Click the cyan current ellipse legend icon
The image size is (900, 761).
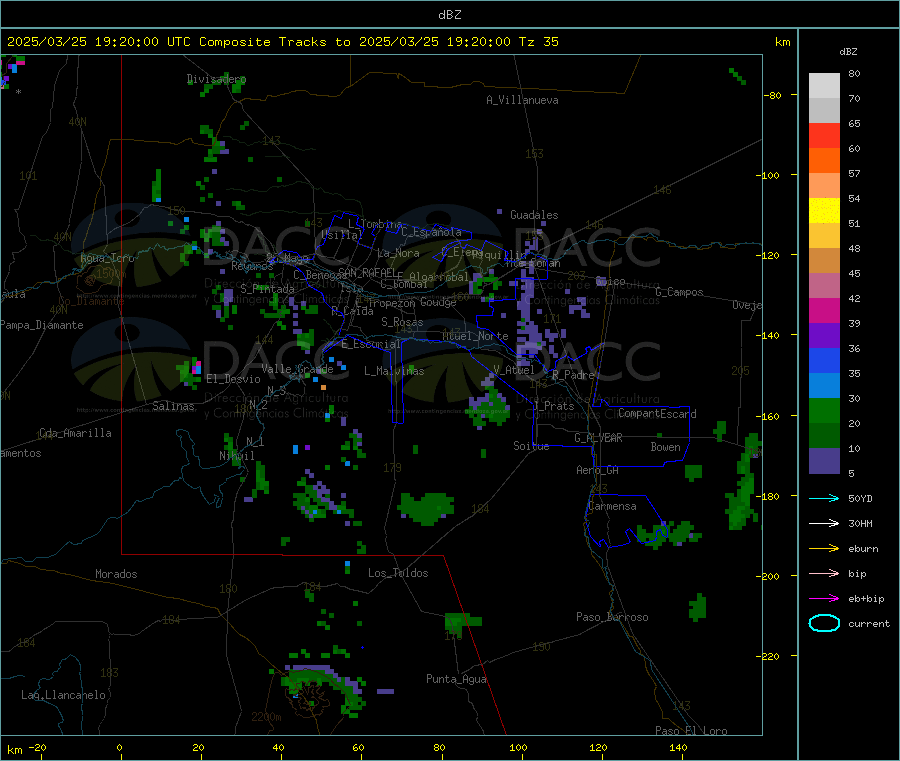(824, 623)
